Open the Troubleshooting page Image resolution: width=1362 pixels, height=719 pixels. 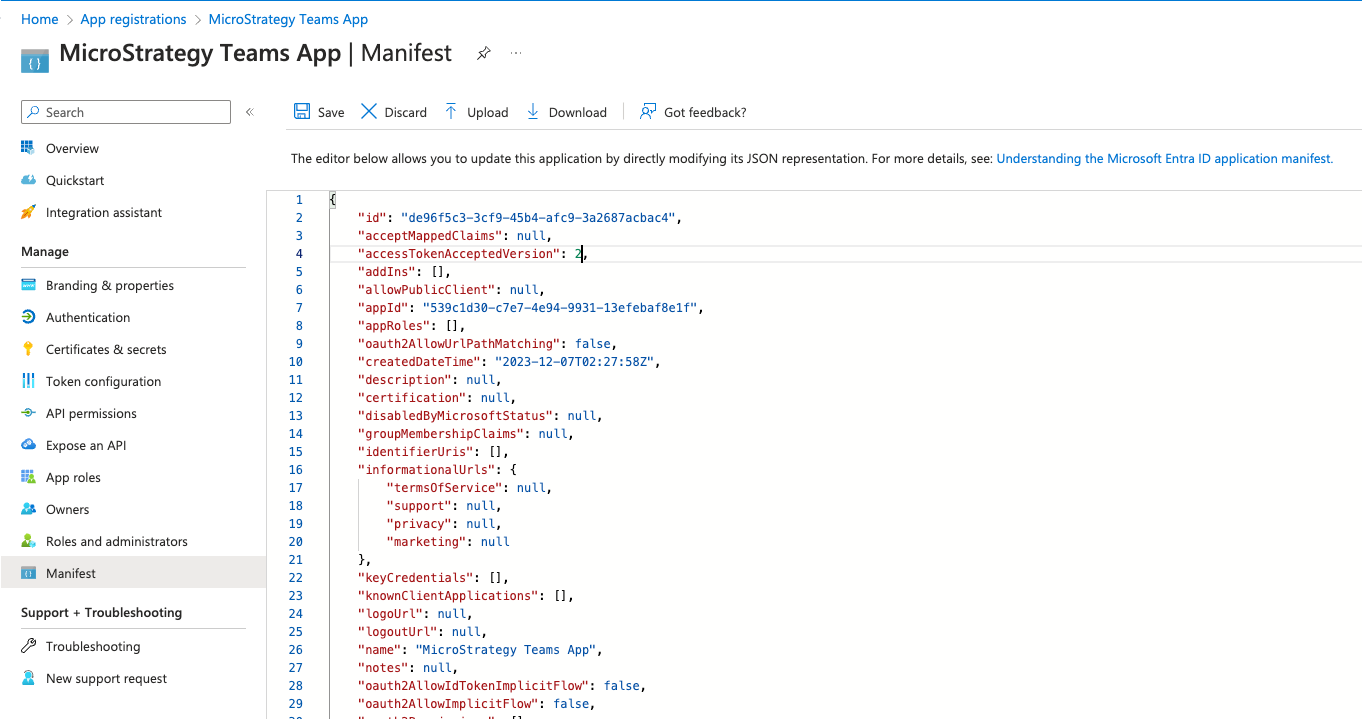pyautogui.click(x=93, y=646)
